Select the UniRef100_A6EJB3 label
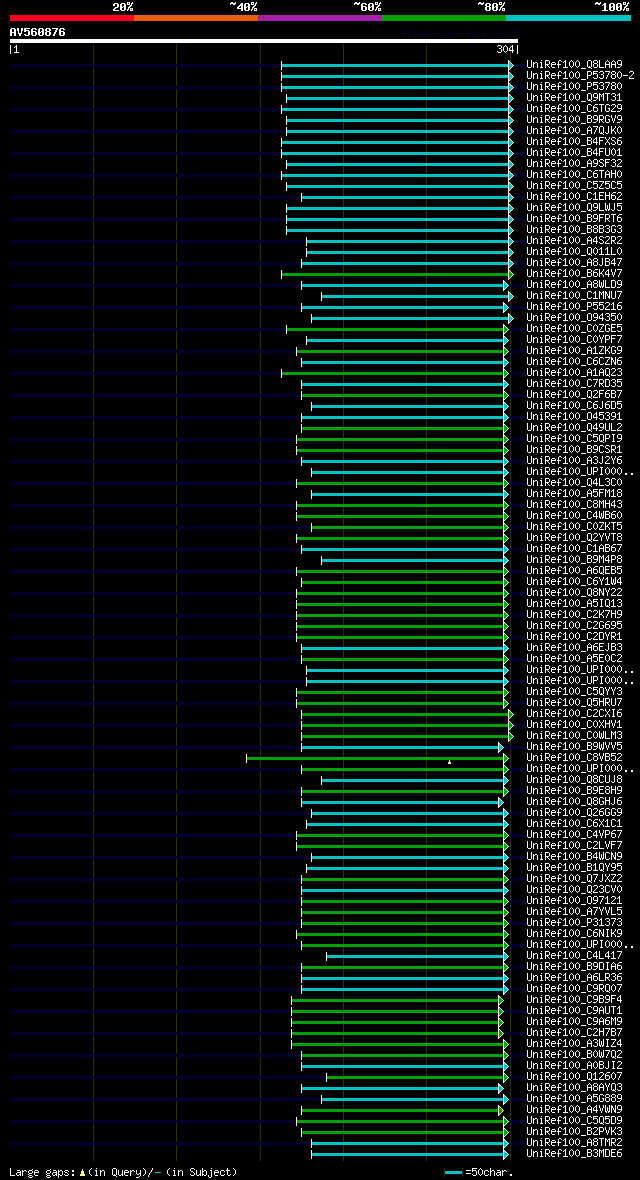The height and width of the screenshot is (1180, 640). tap(574, 647)
